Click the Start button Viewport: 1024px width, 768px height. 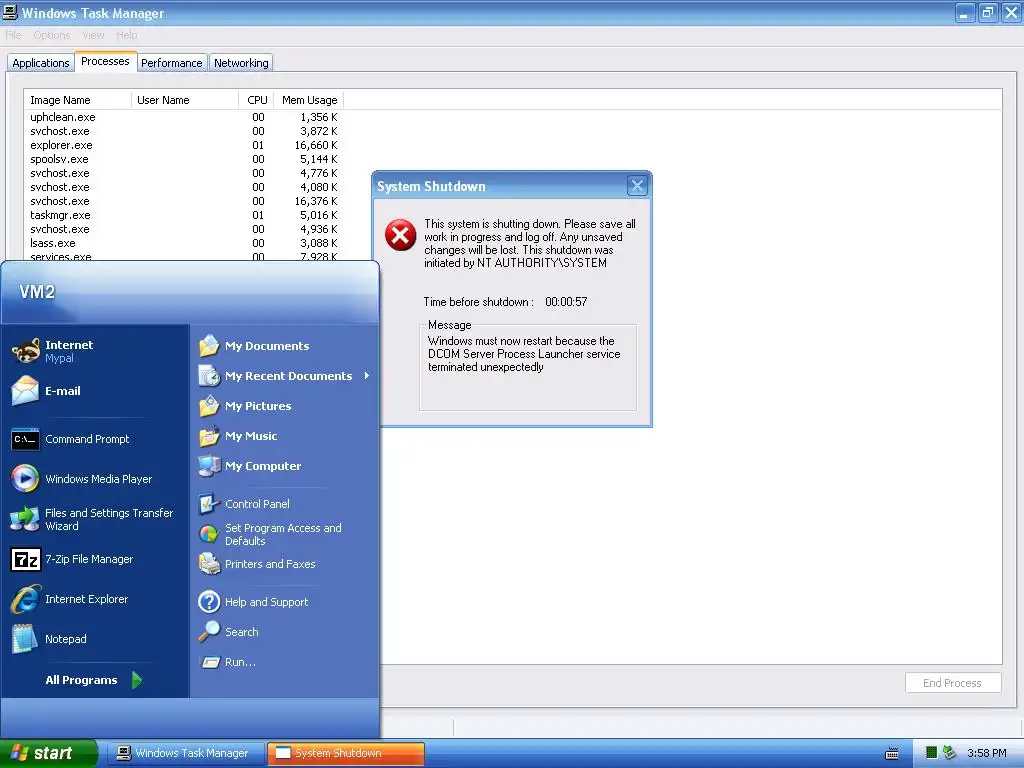[x=48, y=753]
